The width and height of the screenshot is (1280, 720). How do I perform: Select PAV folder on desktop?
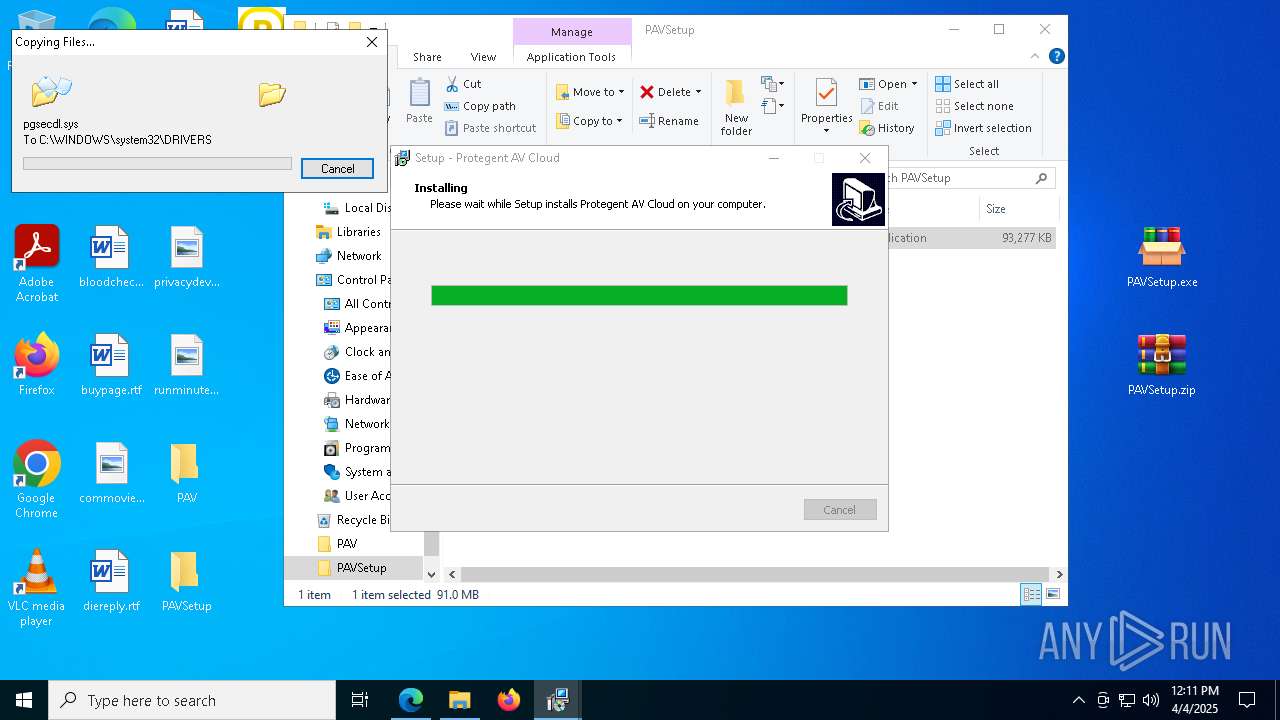click(x=186, y=473)
